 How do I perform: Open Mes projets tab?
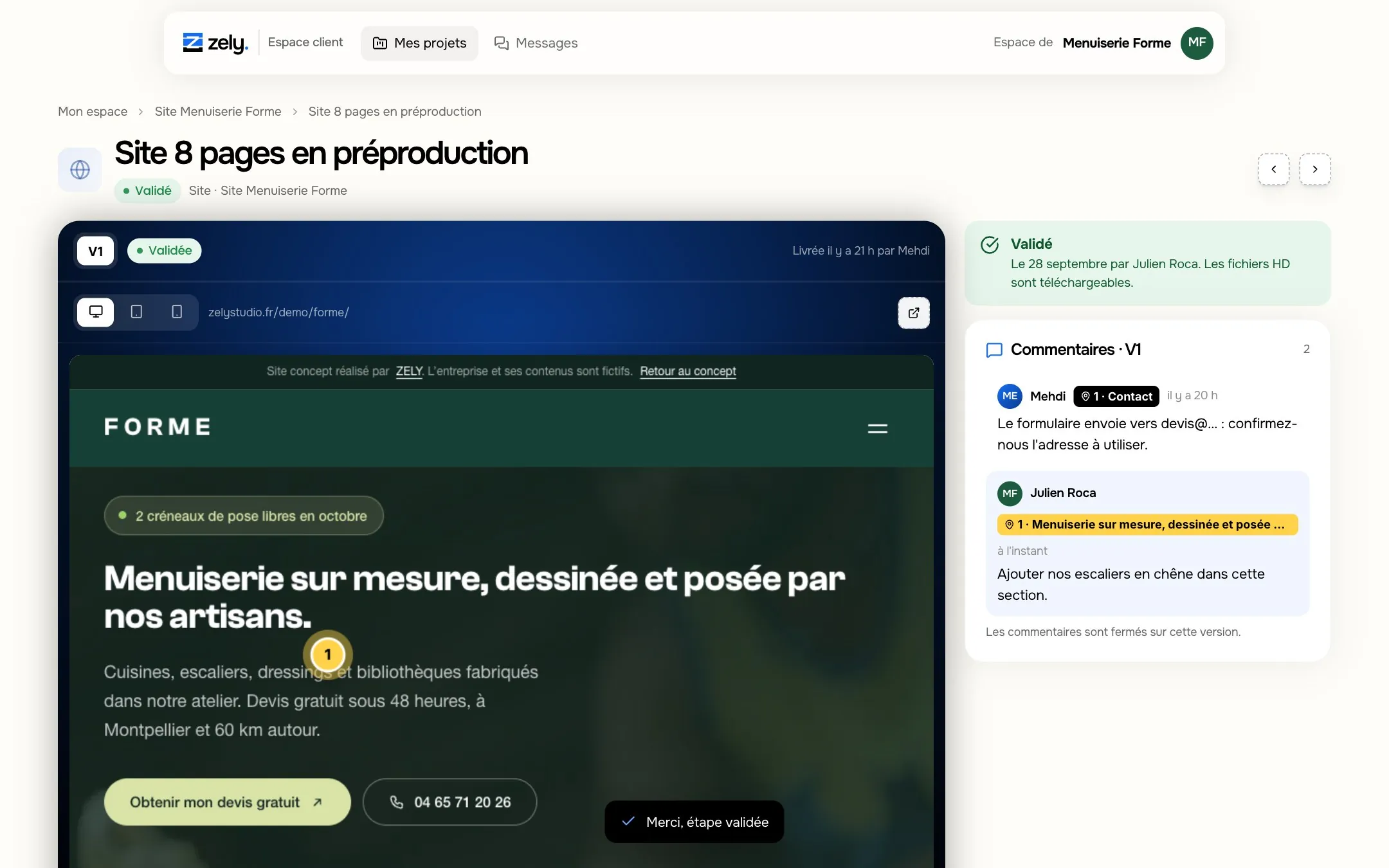coord(420,43)
